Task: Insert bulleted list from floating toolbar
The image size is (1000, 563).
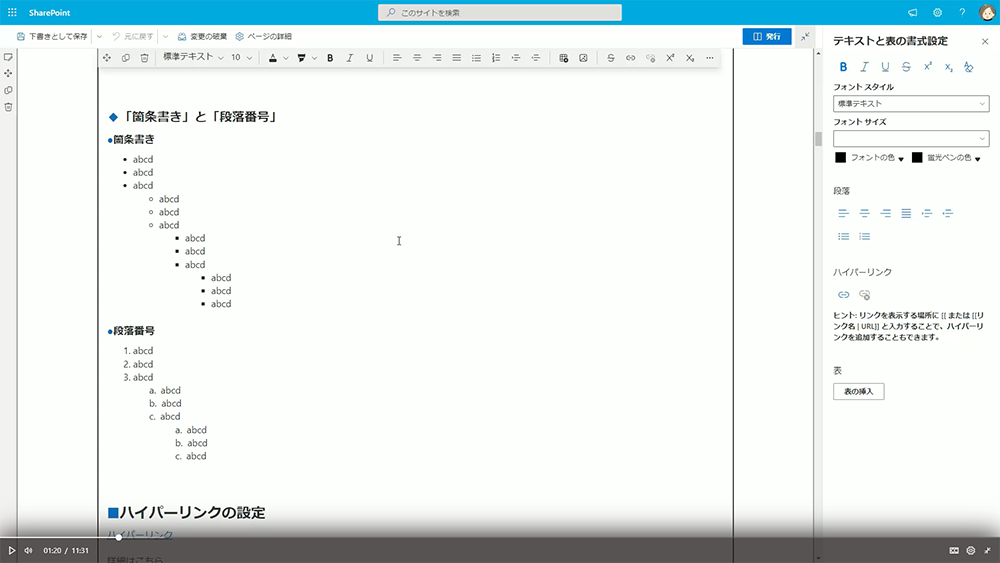Action: [476, 58]
